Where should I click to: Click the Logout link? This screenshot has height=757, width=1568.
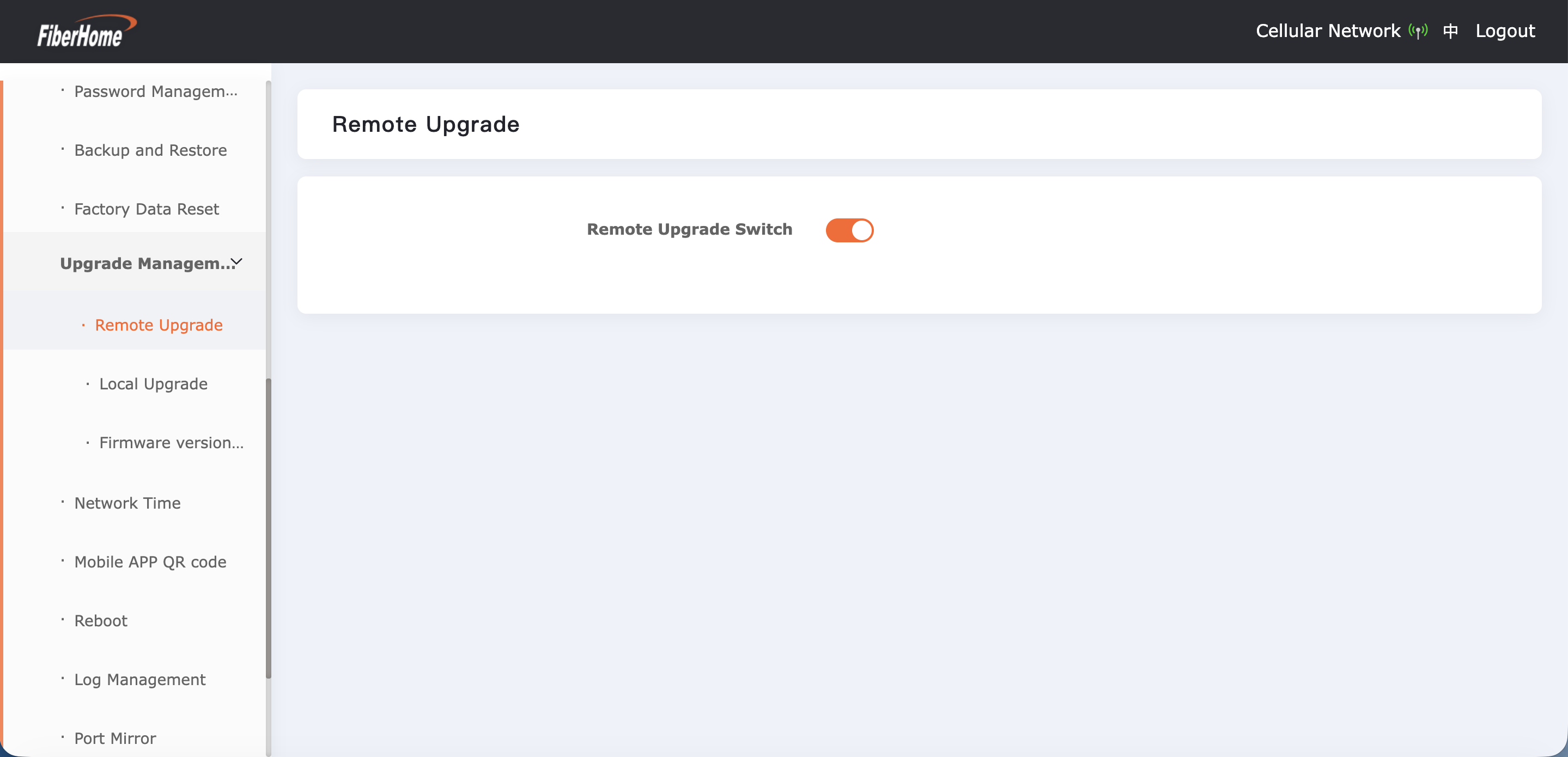coord(1505,31)
